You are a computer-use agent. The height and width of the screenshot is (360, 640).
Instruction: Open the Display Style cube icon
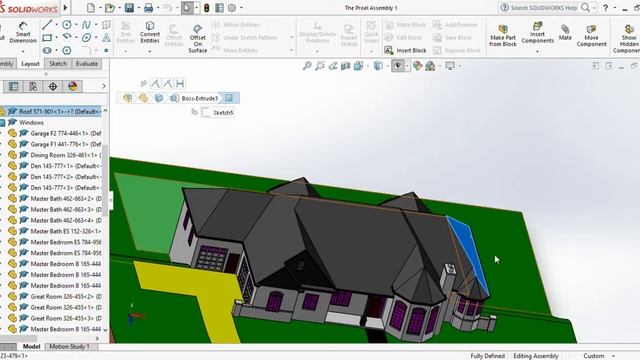(378, 66)
